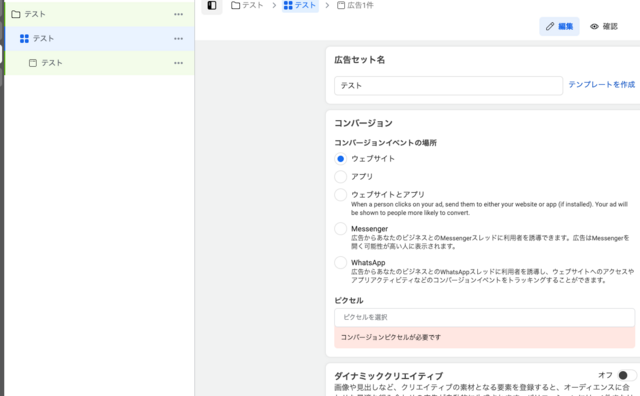Click ad set grid icon in sidebar tree
The height and width of the screenshot is (396, 640).
[x=24, y=38]
